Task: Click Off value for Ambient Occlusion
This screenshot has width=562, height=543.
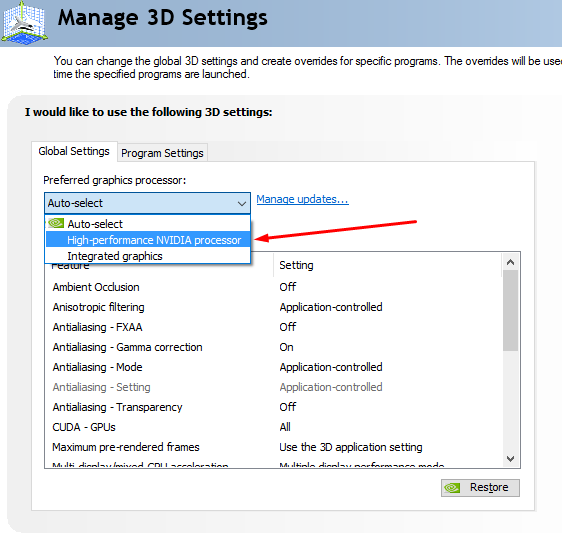Action: click(288, 287)
